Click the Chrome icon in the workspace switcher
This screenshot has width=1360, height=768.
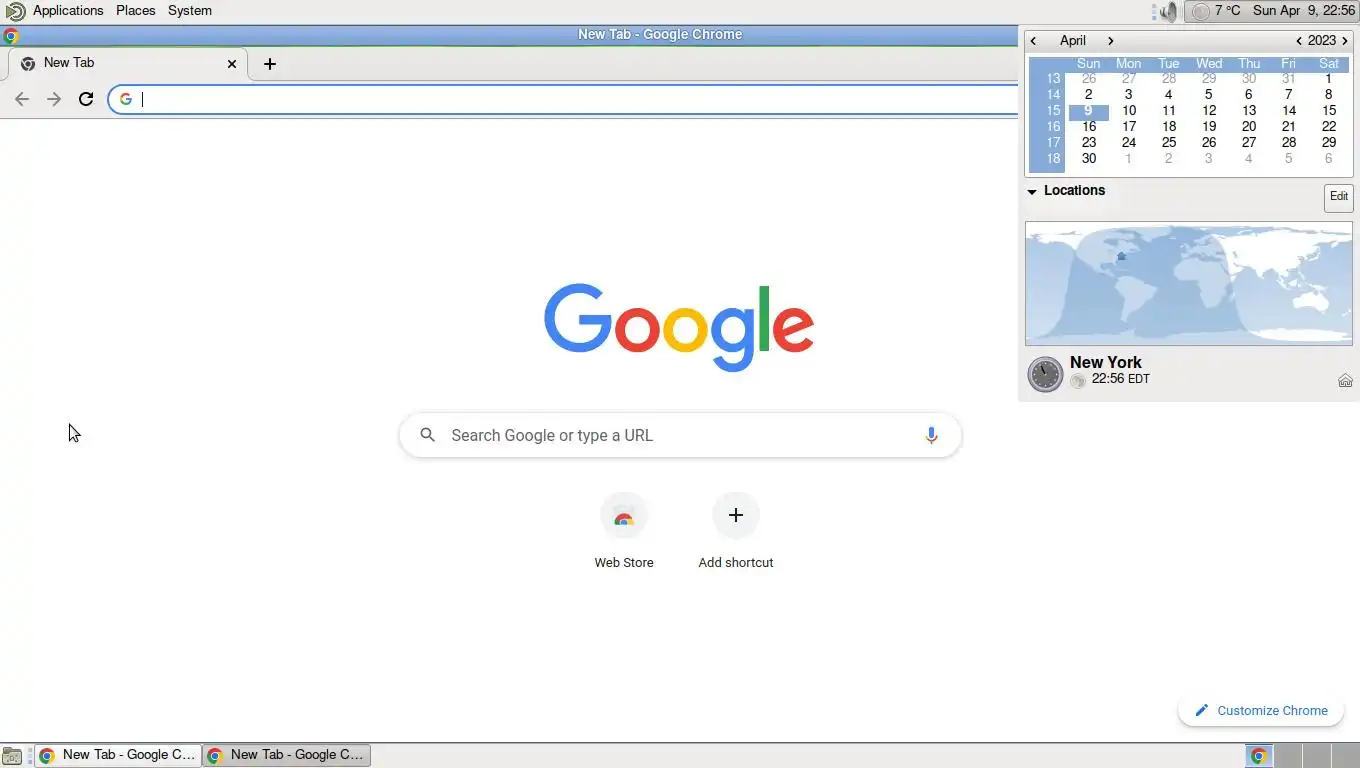pos(1259,756)
